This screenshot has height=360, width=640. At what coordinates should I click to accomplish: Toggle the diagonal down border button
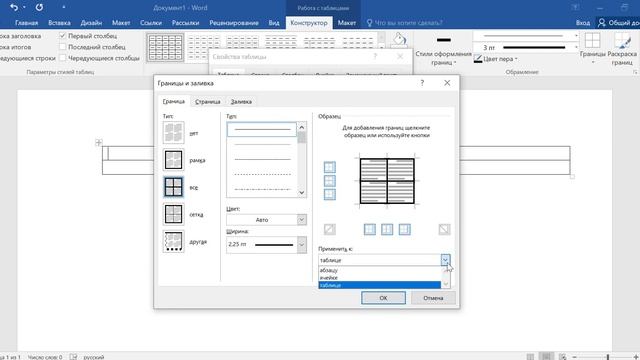[444, 229]
